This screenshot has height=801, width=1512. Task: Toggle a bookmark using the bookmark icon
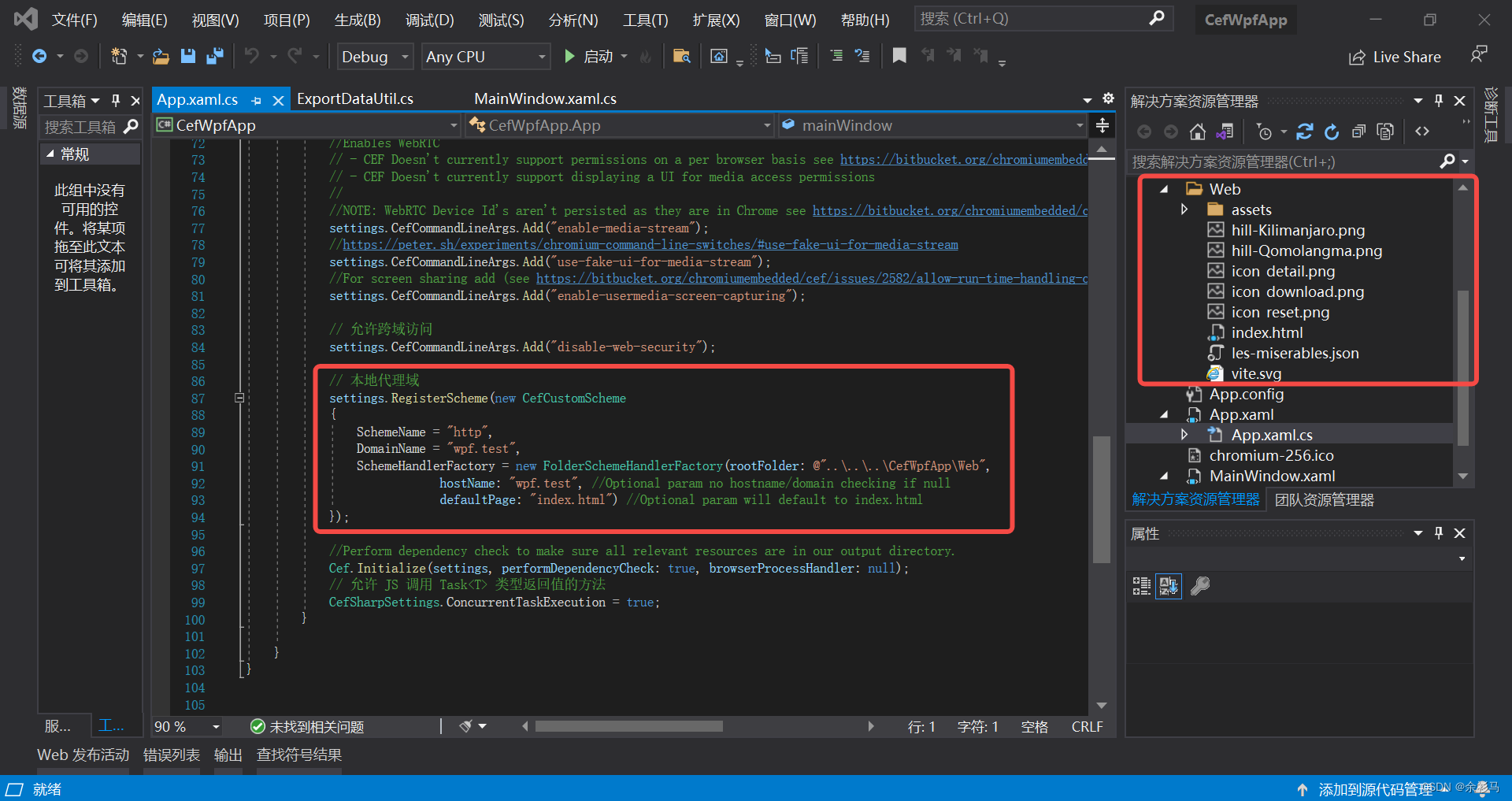point(899,56)
